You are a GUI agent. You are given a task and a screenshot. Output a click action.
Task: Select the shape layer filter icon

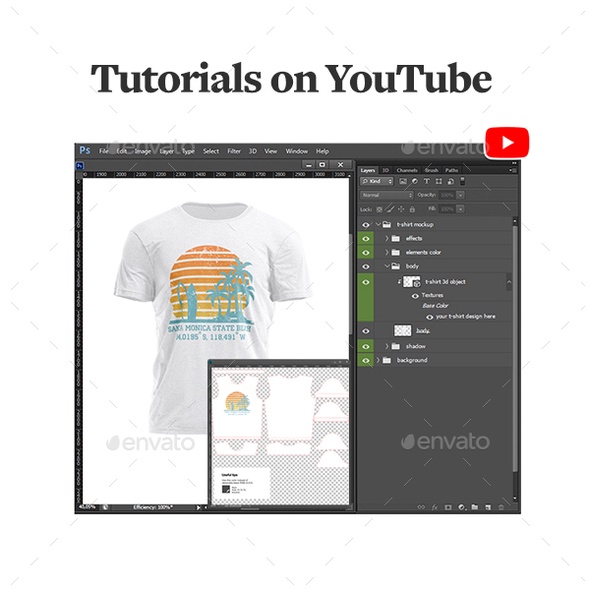pyautogui.click(x=439, y=181)
